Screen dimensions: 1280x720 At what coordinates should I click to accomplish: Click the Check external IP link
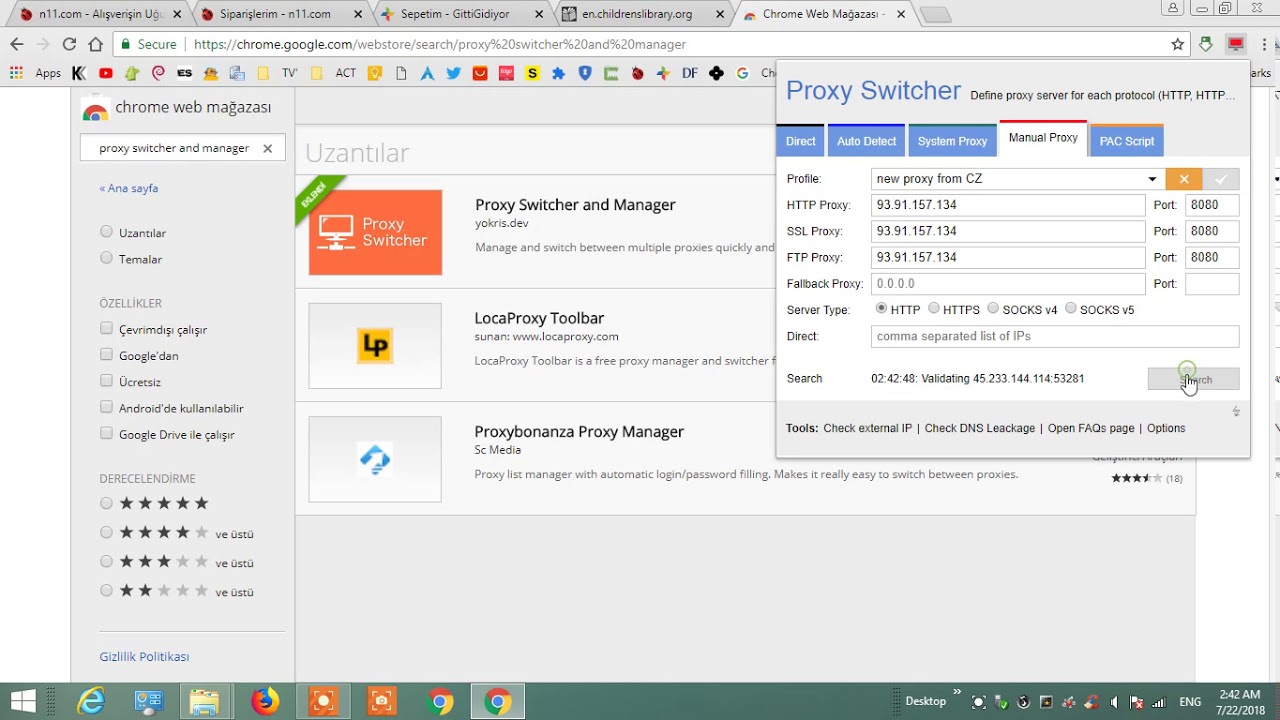tap(868, 428)
